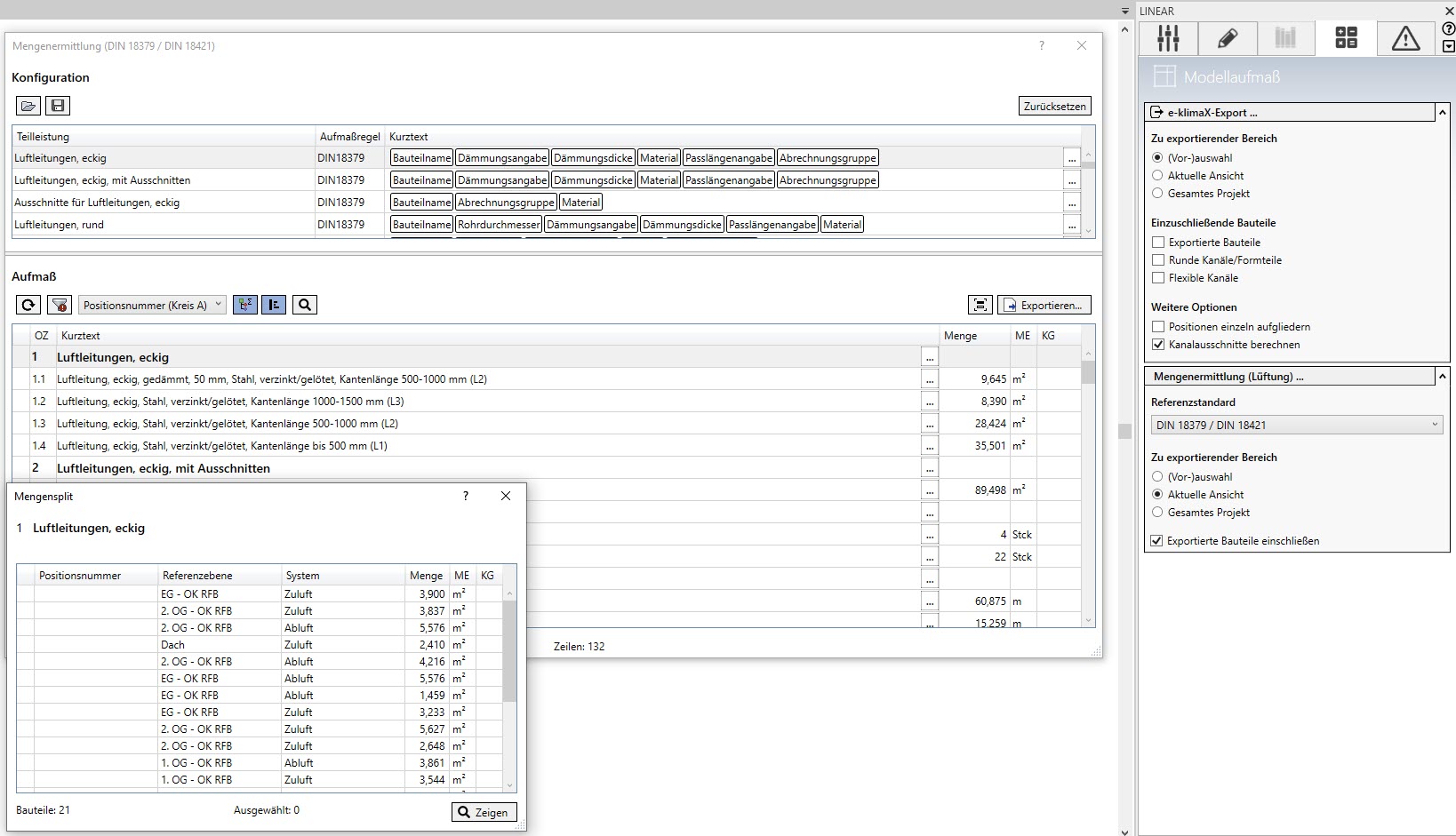Refresh the Aufmaß list with the reload icon

(x=28, y=305)
